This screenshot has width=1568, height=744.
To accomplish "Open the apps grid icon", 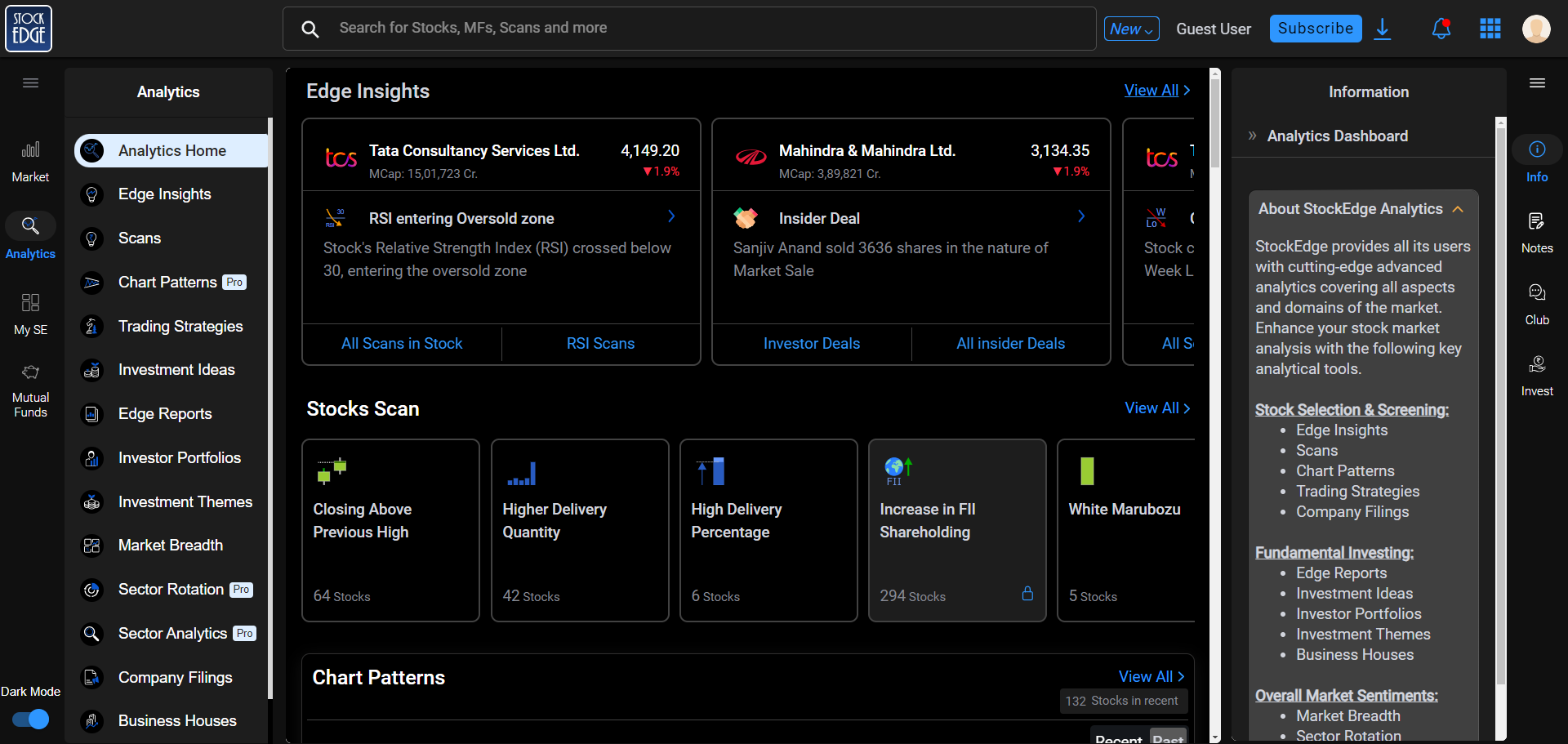I will tap(1490, 29).
